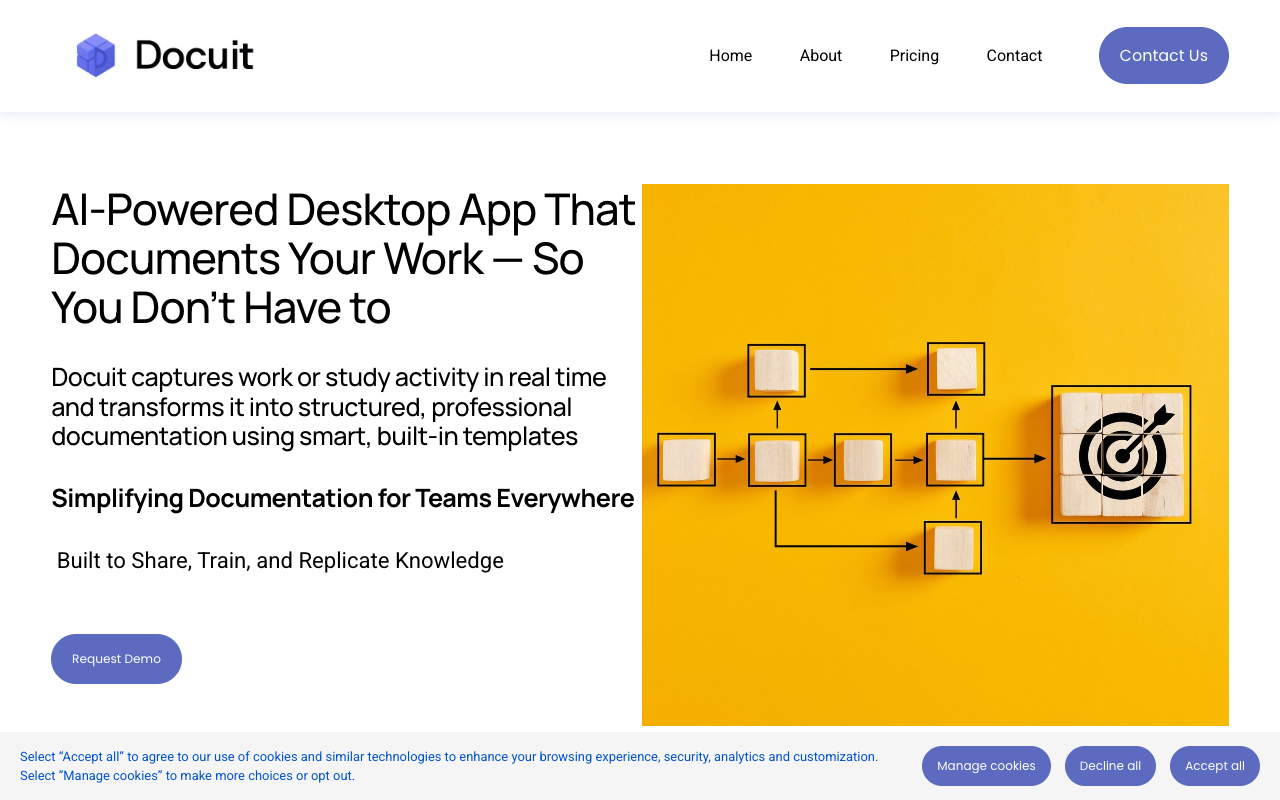Screen dimensions: 1280x800
Task: Accept all cookies
Action: pos(1214,765)
